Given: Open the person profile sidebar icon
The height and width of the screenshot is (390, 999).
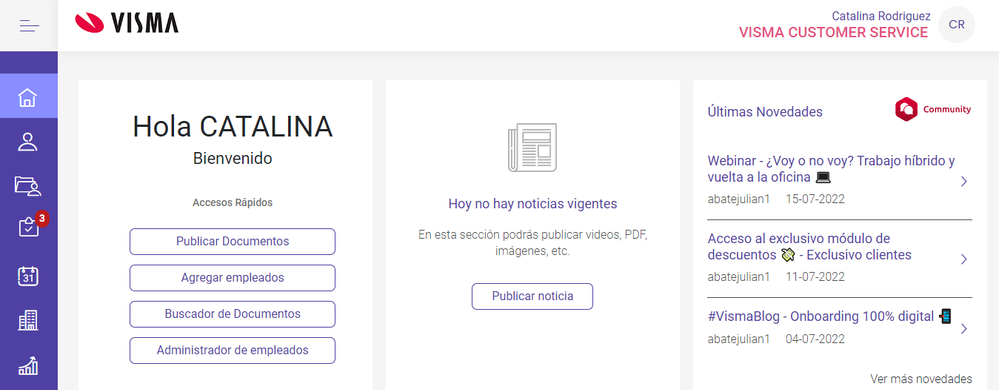Looking at the screenshot, I should point(27,141).
